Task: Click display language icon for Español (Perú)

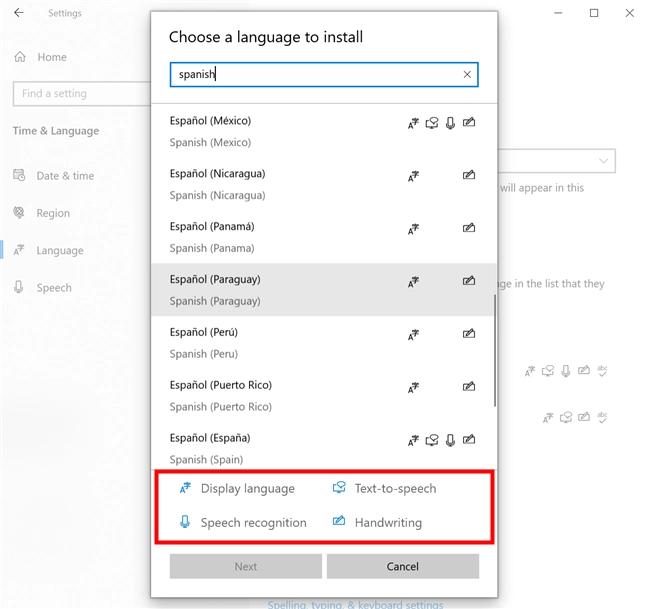Action: click(x=413, y=334)
